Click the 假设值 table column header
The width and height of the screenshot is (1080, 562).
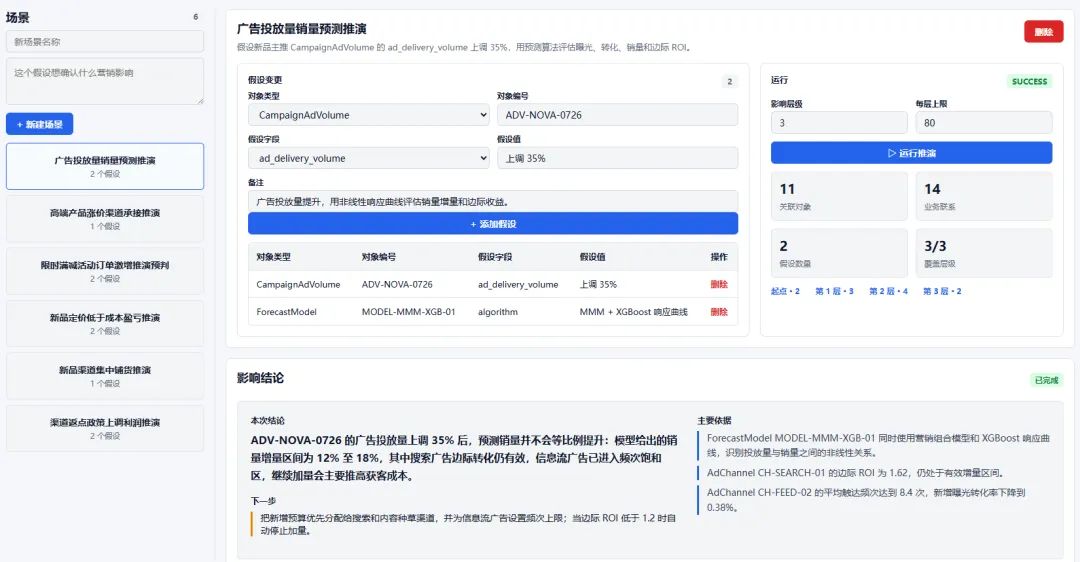[592, 257]
